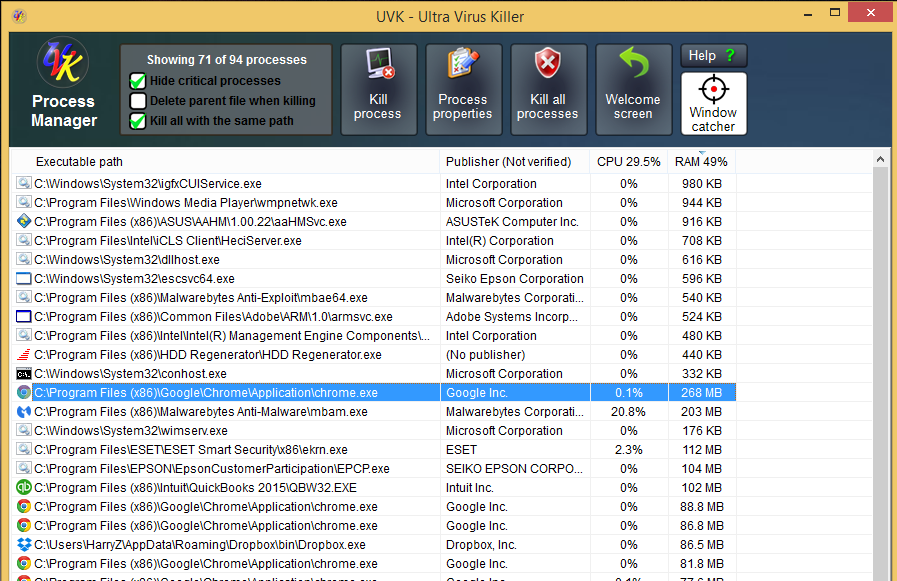897x581 pixels.
Task: Open Process properties
Action: pyautogui.click(x=463, y=89)
